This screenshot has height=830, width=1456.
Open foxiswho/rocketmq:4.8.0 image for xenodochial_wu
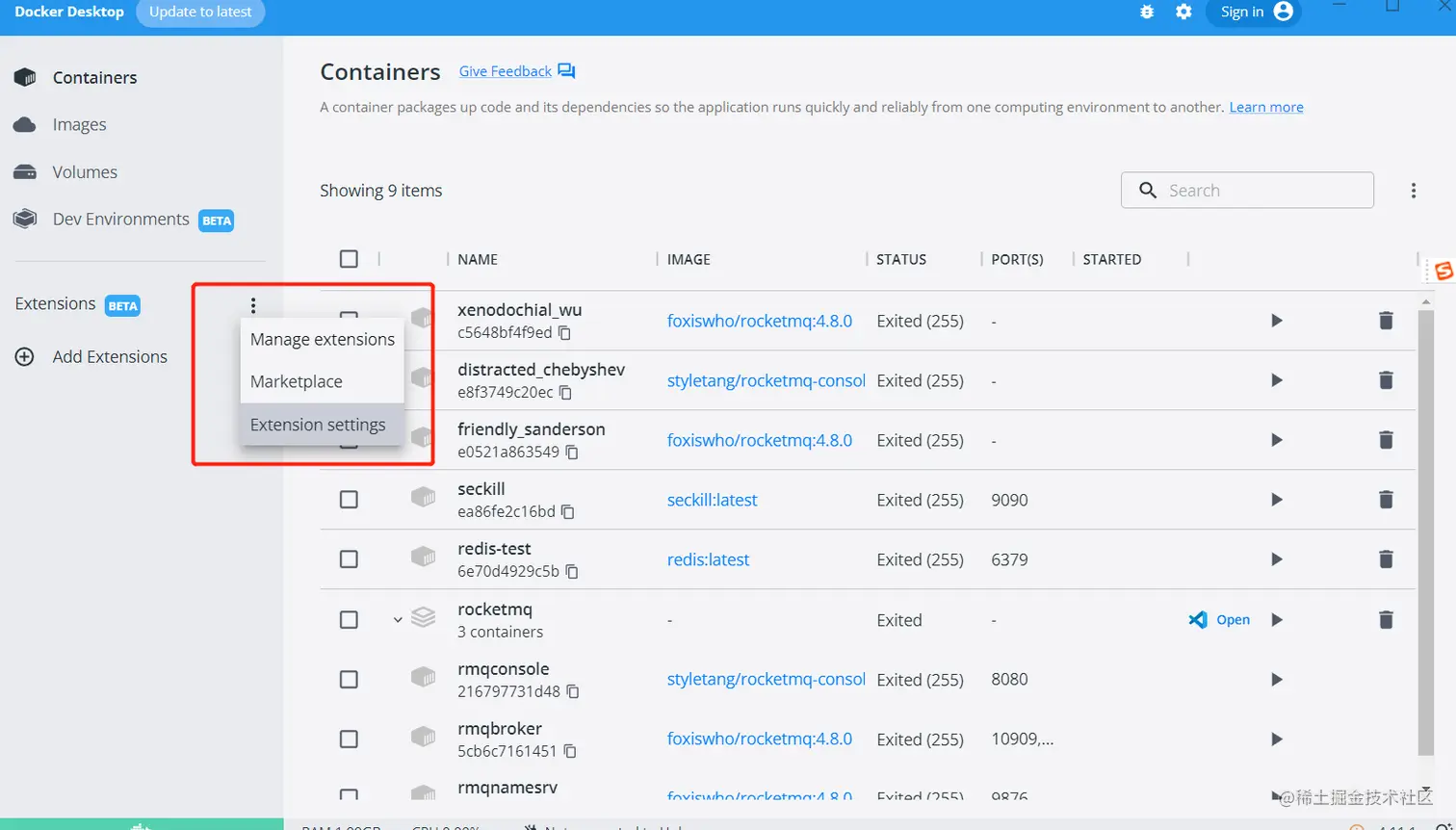(x=760, y=321)
